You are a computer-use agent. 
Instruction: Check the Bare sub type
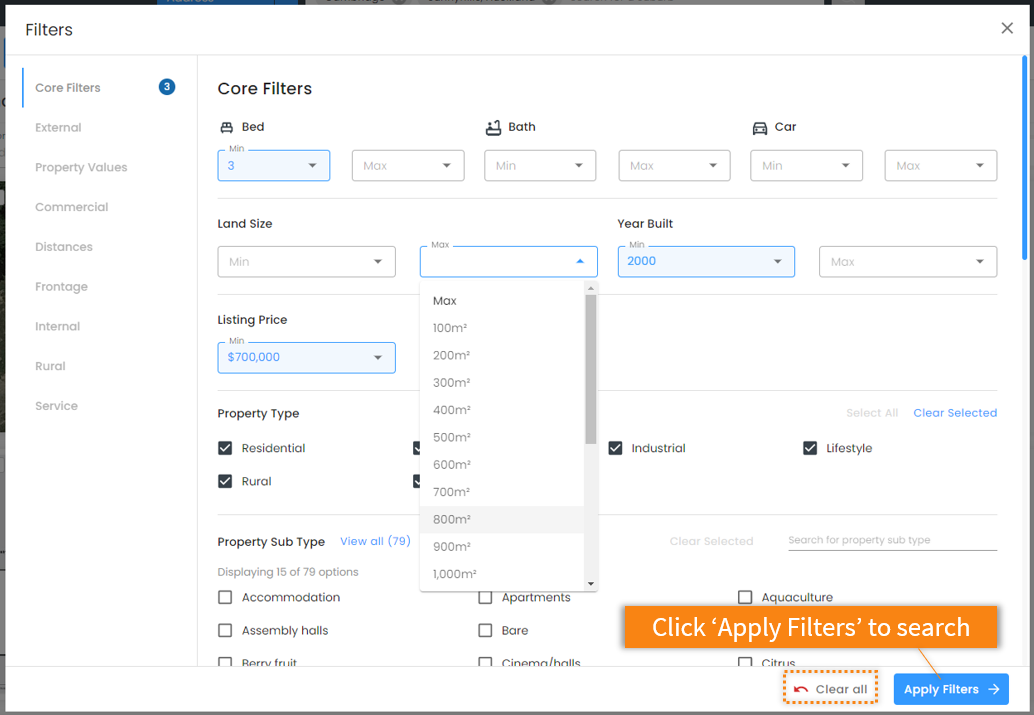click(485, 631)
